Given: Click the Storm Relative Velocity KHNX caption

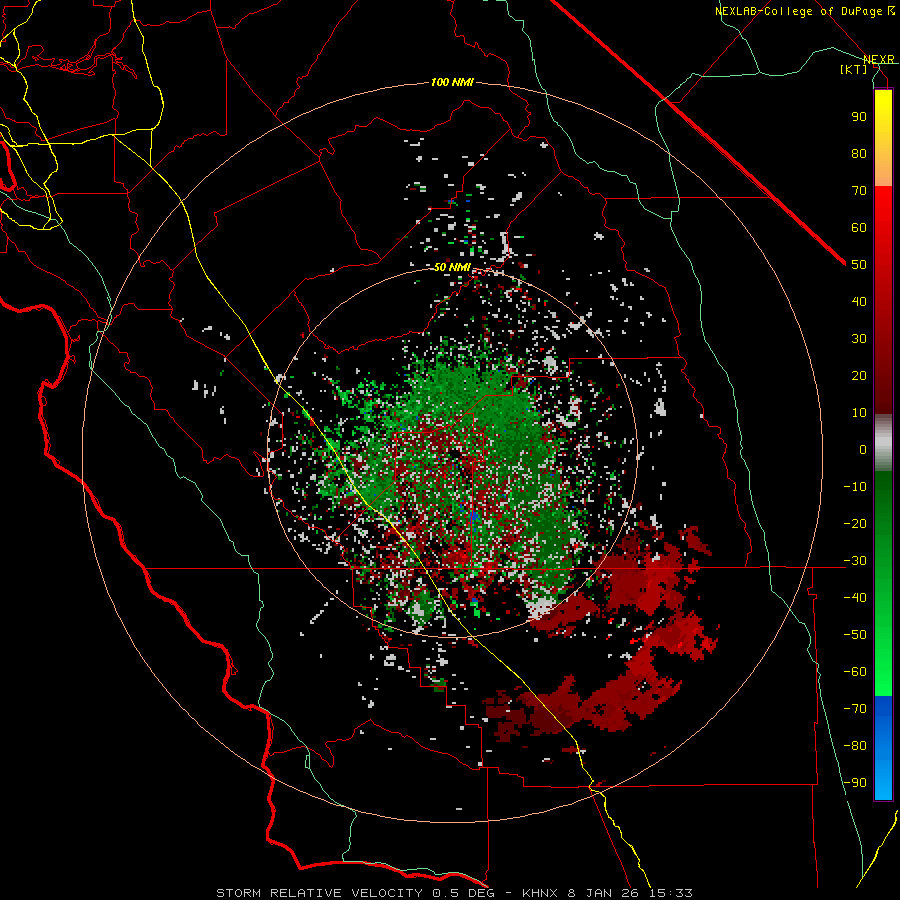Looking at the screenshot, I should click(454, 893).
